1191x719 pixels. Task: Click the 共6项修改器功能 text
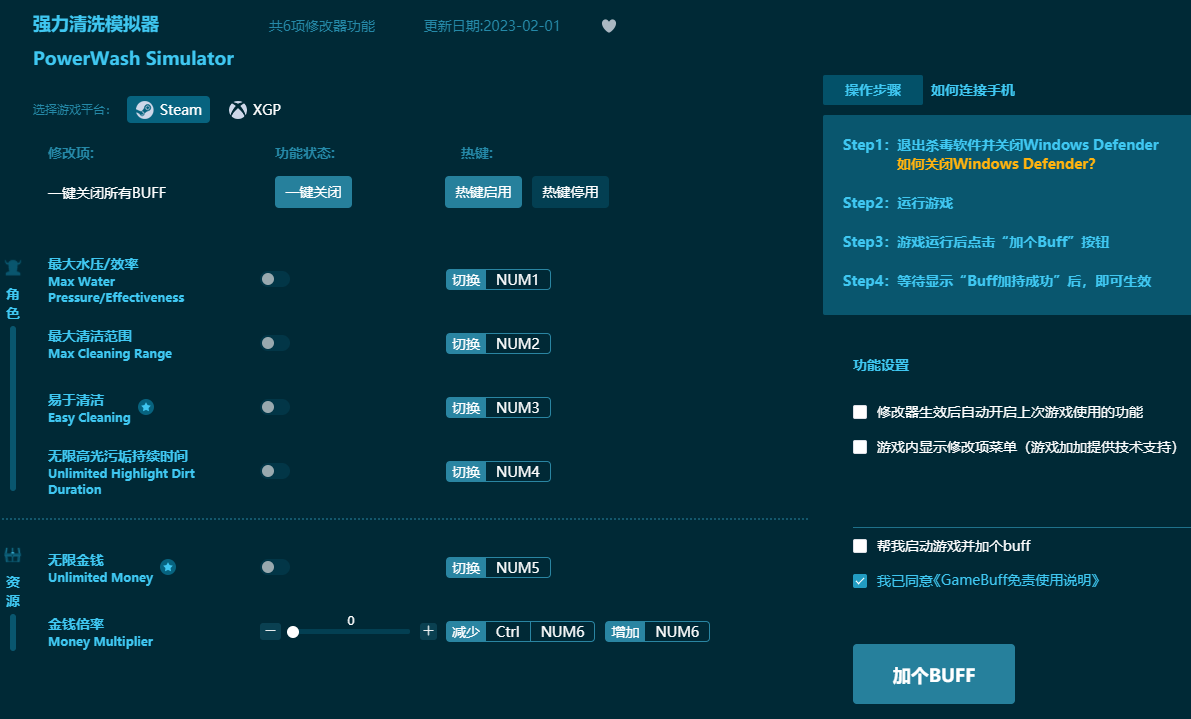click(x=322, y=26)
